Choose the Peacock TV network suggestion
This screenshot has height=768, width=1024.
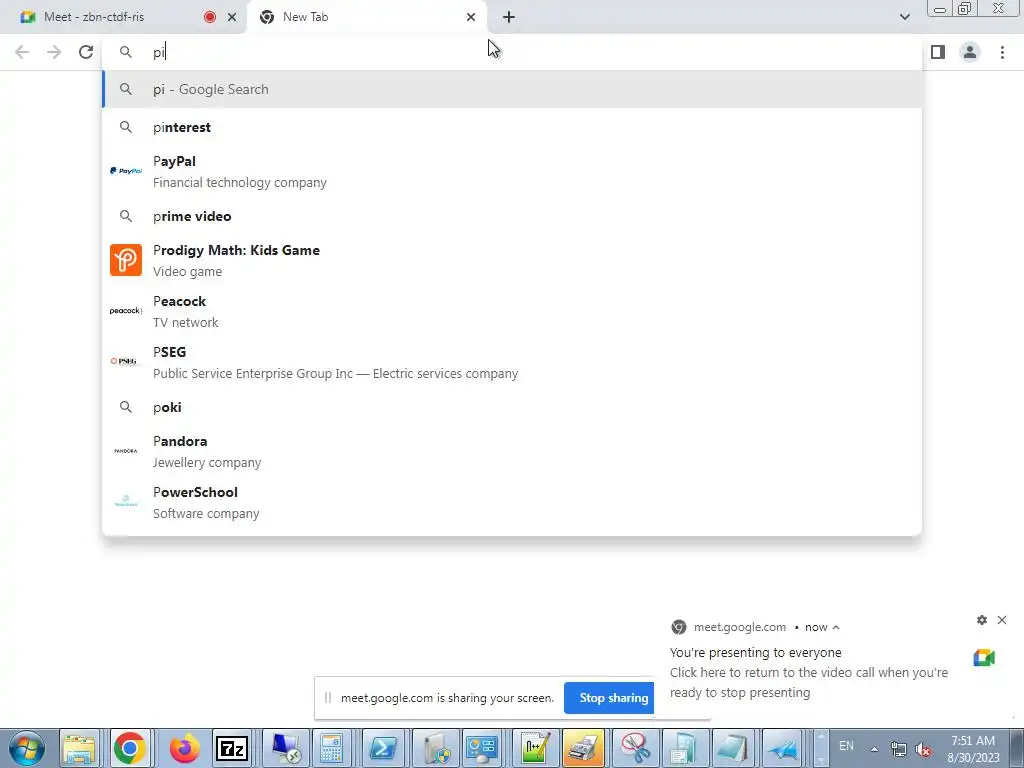point(512,311)
